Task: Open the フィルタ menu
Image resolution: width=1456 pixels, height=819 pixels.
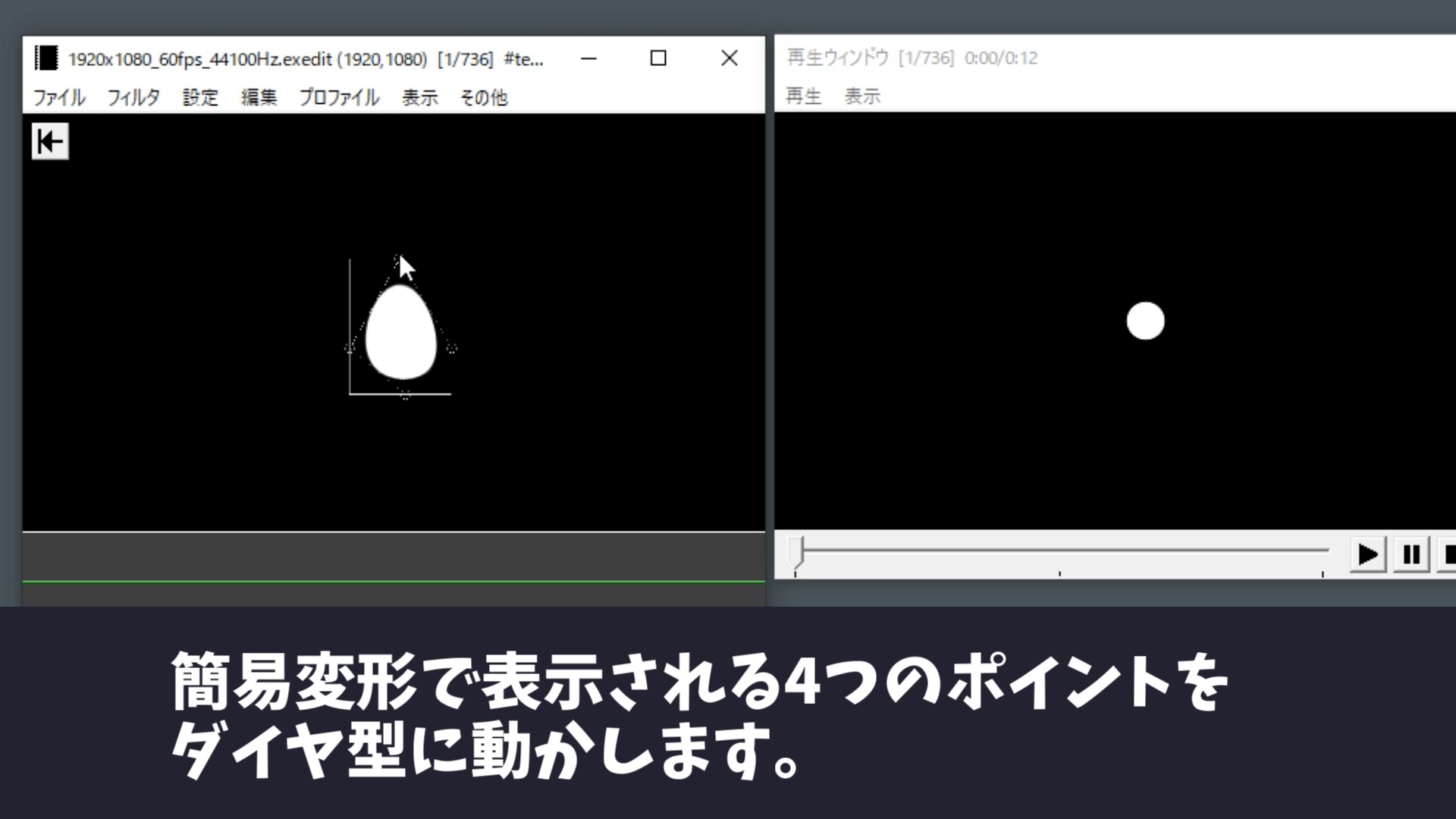Action: [x=133, y=97]
